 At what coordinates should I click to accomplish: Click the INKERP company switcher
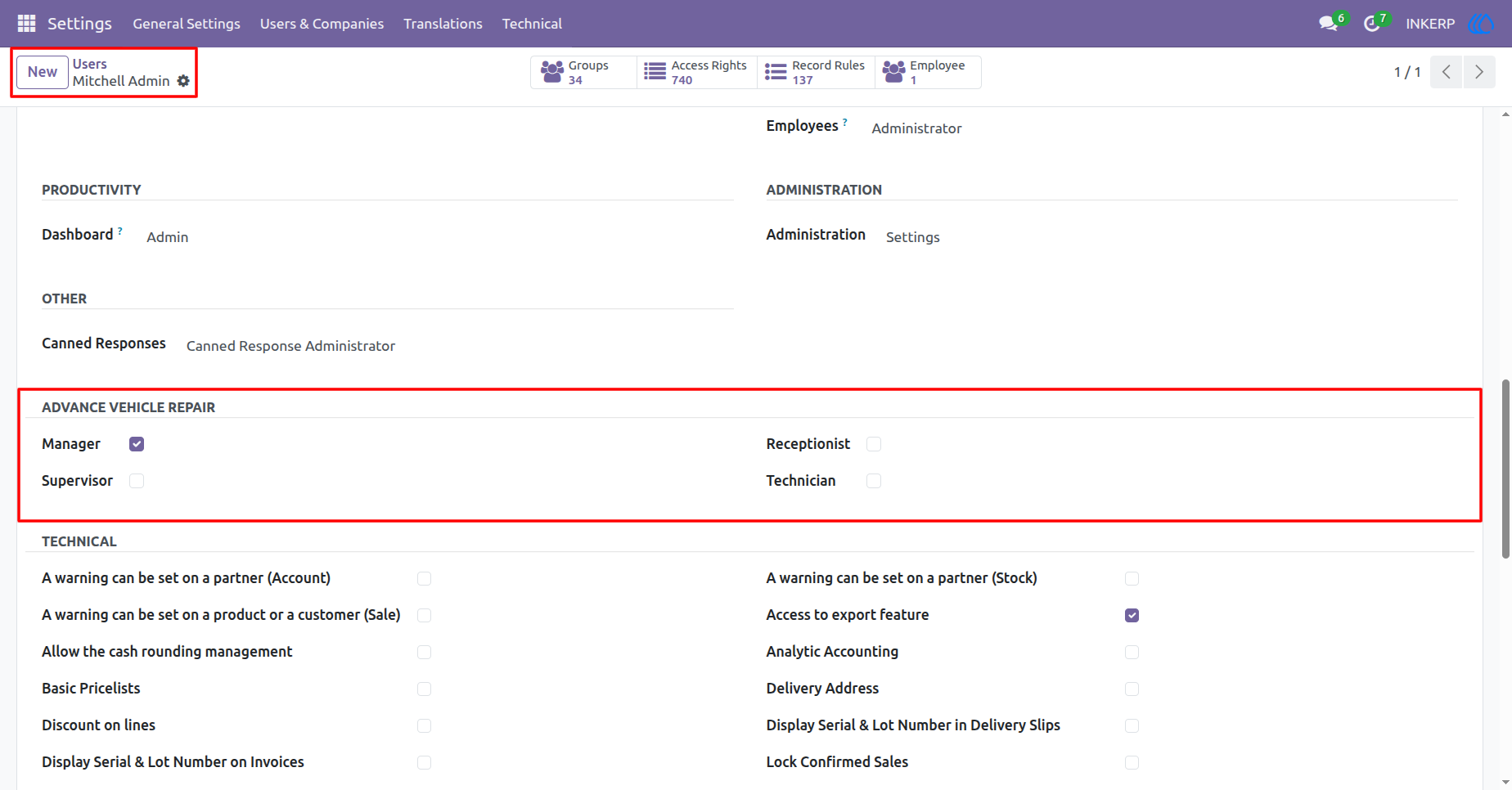[1430, 24]
